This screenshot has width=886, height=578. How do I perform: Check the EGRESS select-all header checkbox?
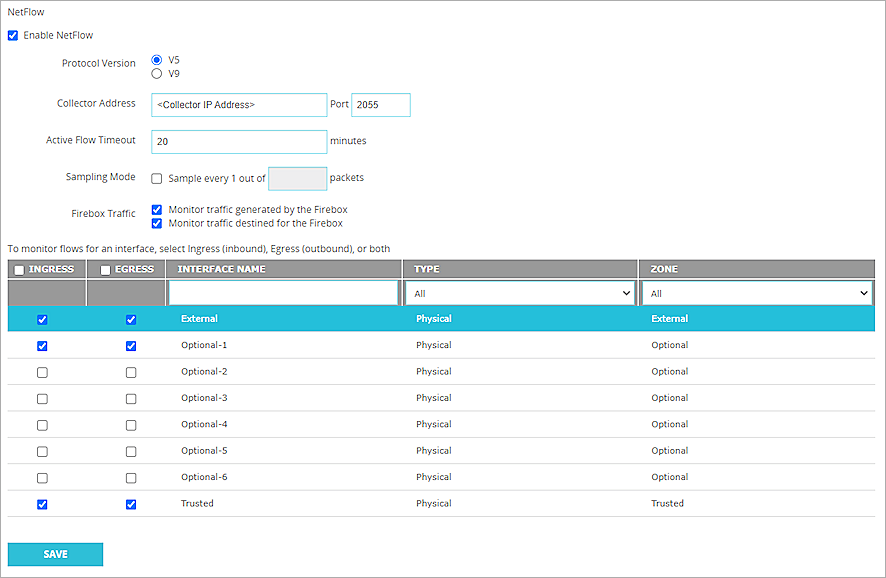point(106,270)
